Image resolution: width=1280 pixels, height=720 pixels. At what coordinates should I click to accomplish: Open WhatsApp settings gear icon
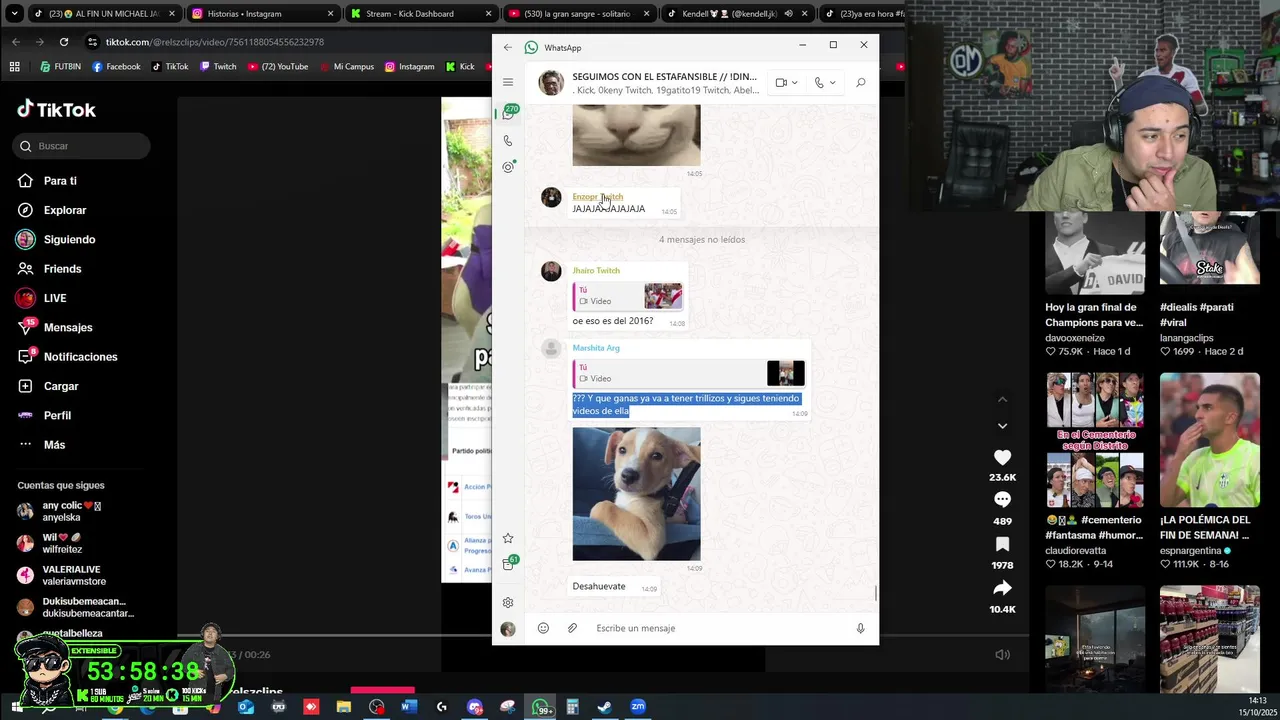[x=508, y=603]
